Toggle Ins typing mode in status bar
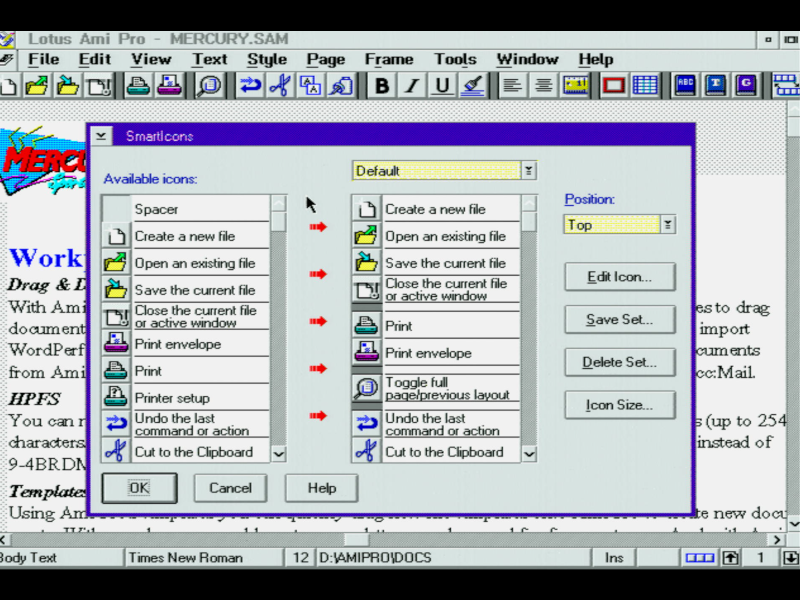This screenshot has width=800, height=600. click(x=614, y=558)
